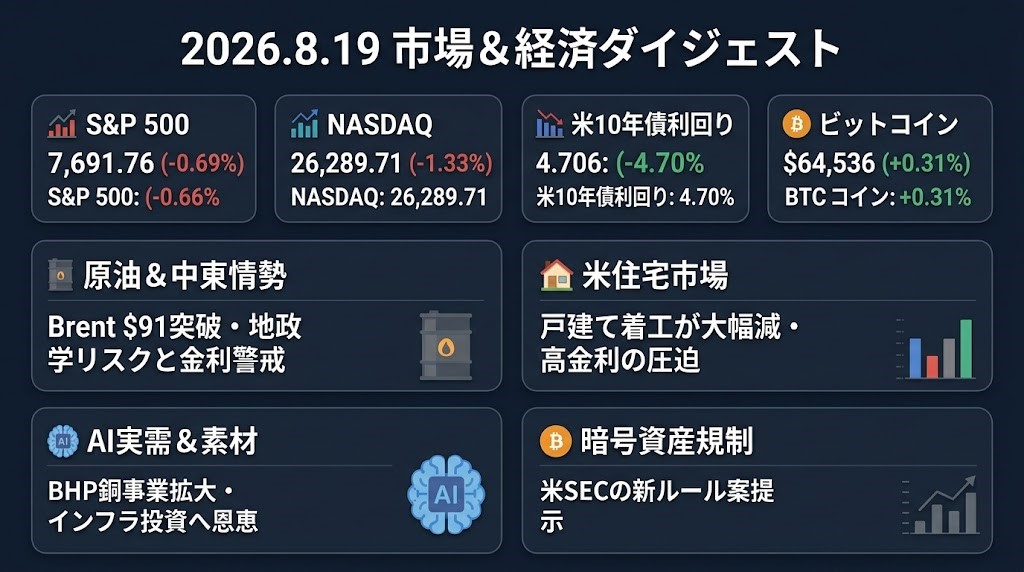Select the NASDAQ 26,289.71 (-1.33%) value

392,163
